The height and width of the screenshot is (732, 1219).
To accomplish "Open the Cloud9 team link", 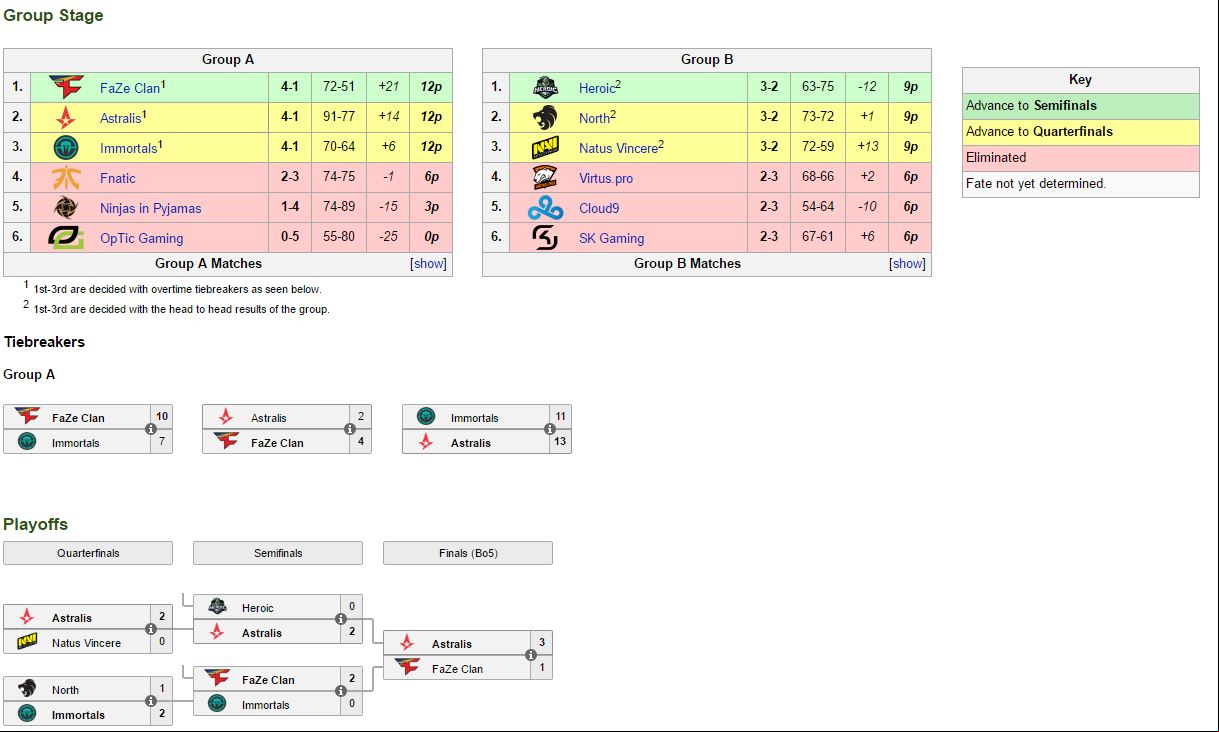I will (x=599, y=208).
